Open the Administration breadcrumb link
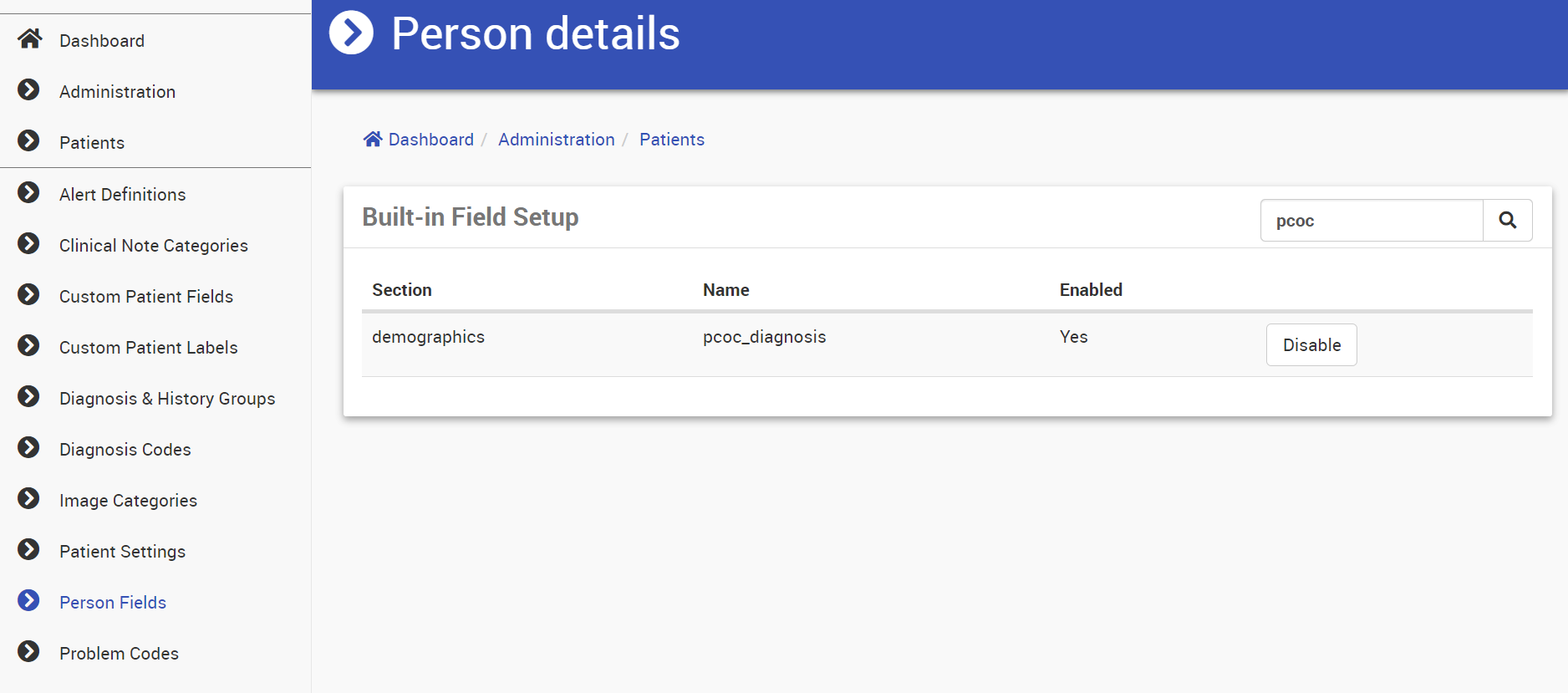 pyautogui.click(x=556, y=140)
